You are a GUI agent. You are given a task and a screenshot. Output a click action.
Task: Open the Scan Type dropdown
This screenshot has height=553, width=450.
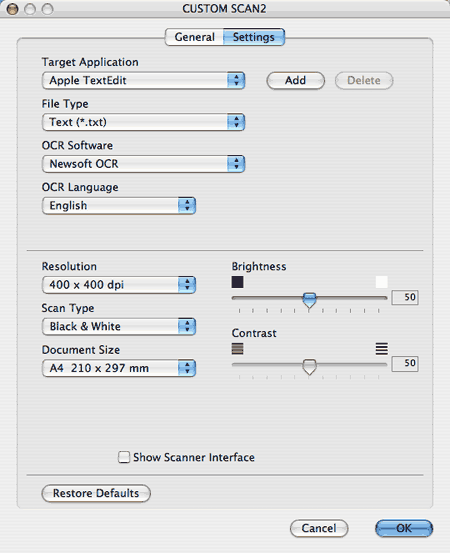click(x=119, y=327)
